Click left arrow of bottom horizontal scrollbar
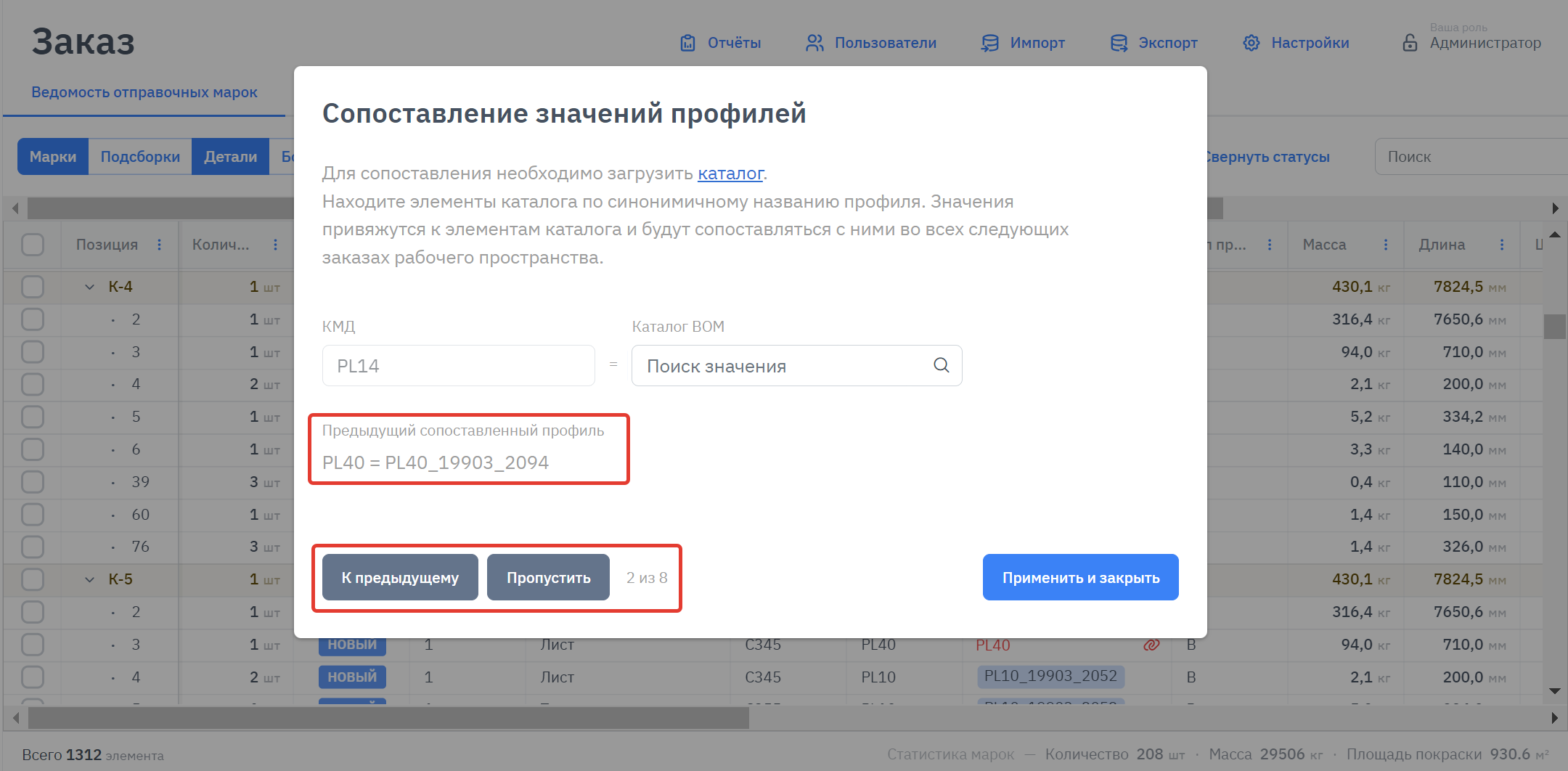This screenshot has height=771, width=1568. (15, 718)
